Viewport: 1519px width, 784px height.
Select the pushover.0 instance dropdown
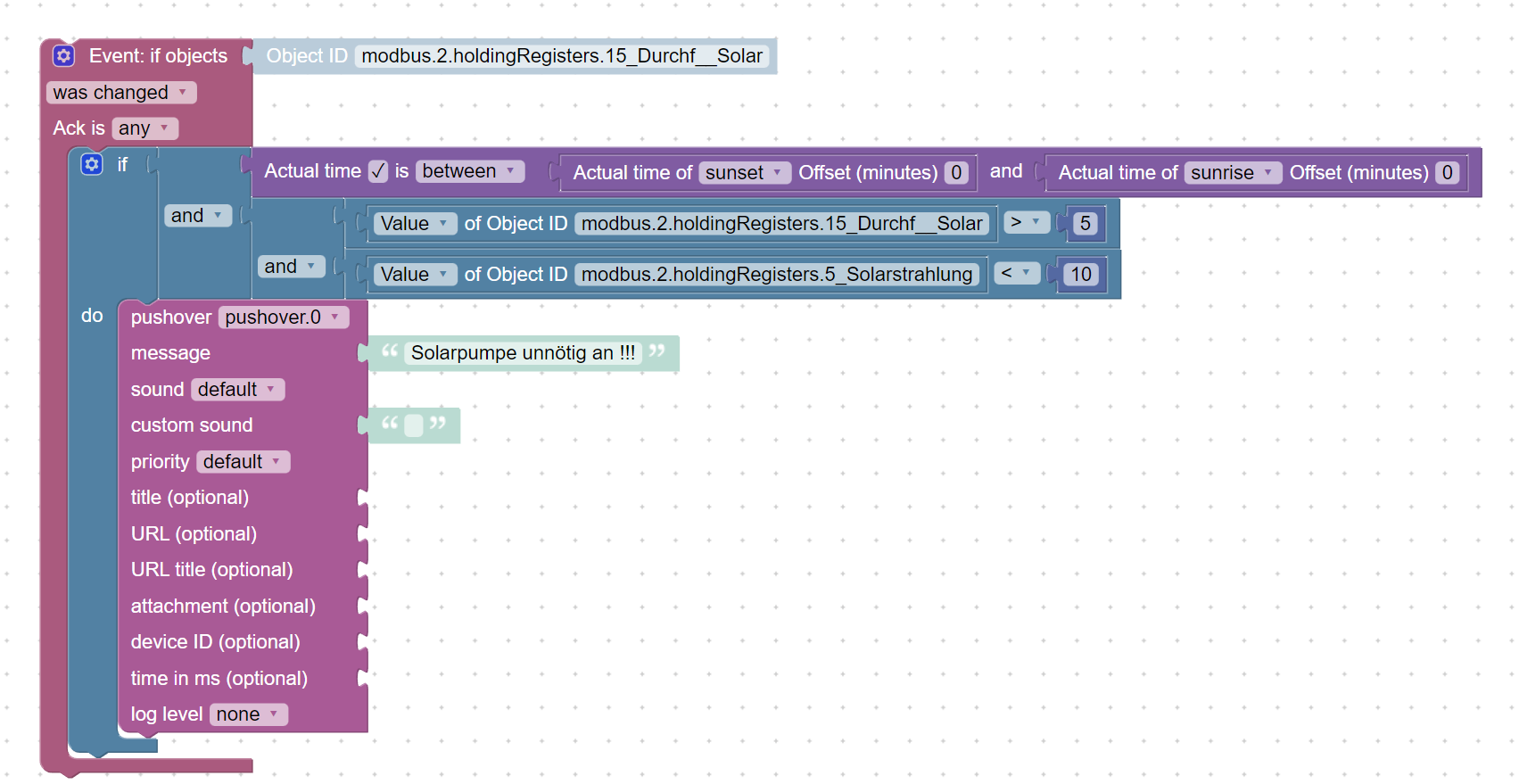284,318
